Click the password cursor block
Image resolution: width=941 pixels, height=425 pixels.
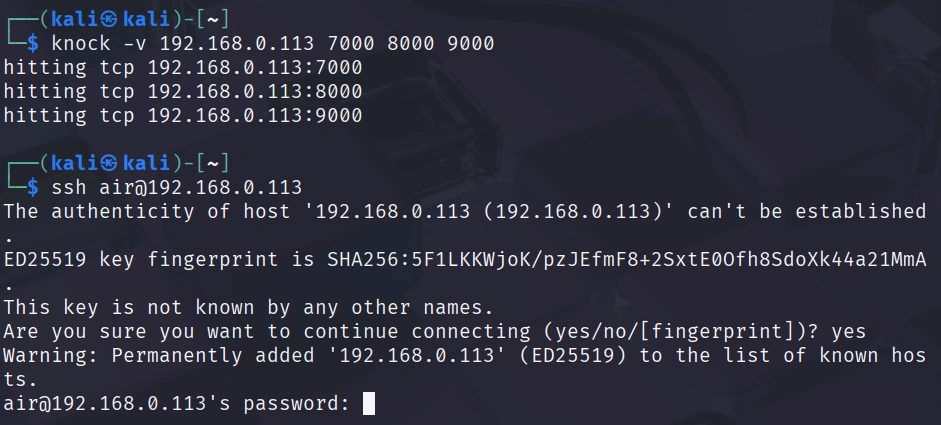click(369, 403)
